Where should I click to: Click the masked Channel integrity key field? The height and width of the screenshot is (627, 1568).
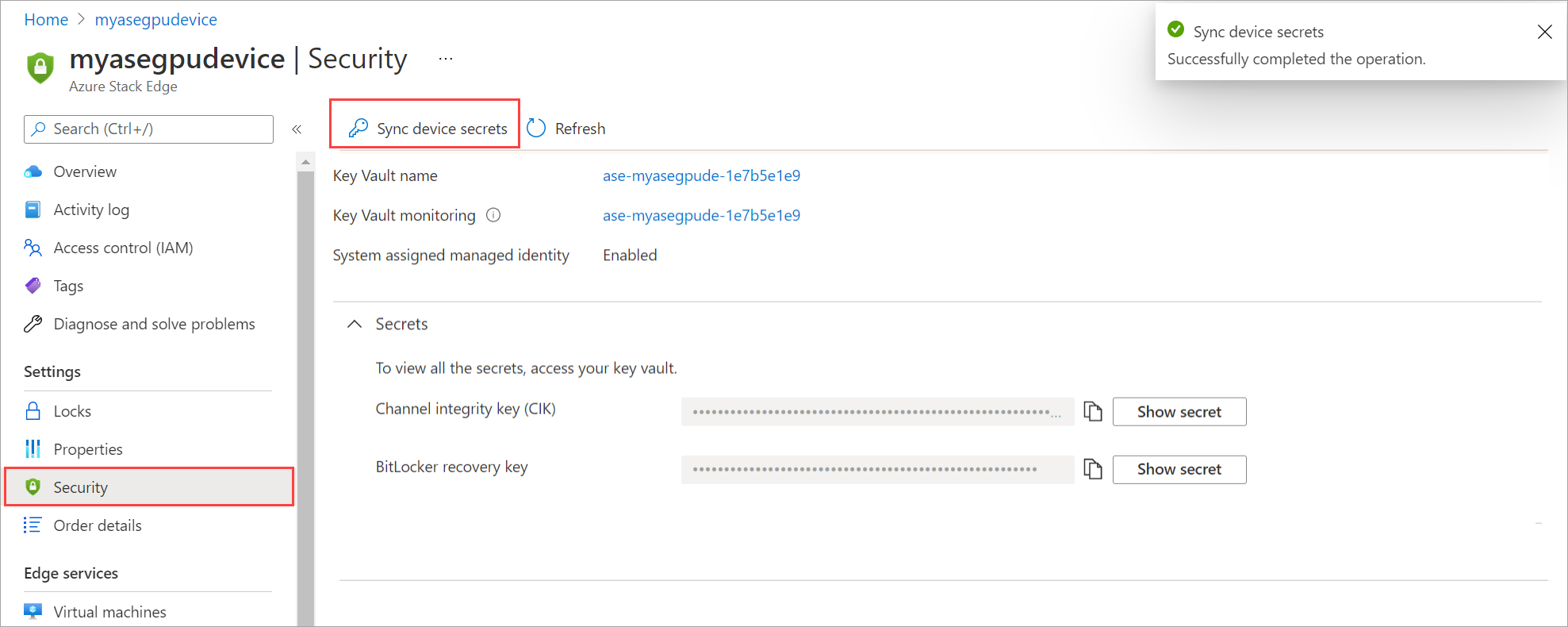point(877,412)
